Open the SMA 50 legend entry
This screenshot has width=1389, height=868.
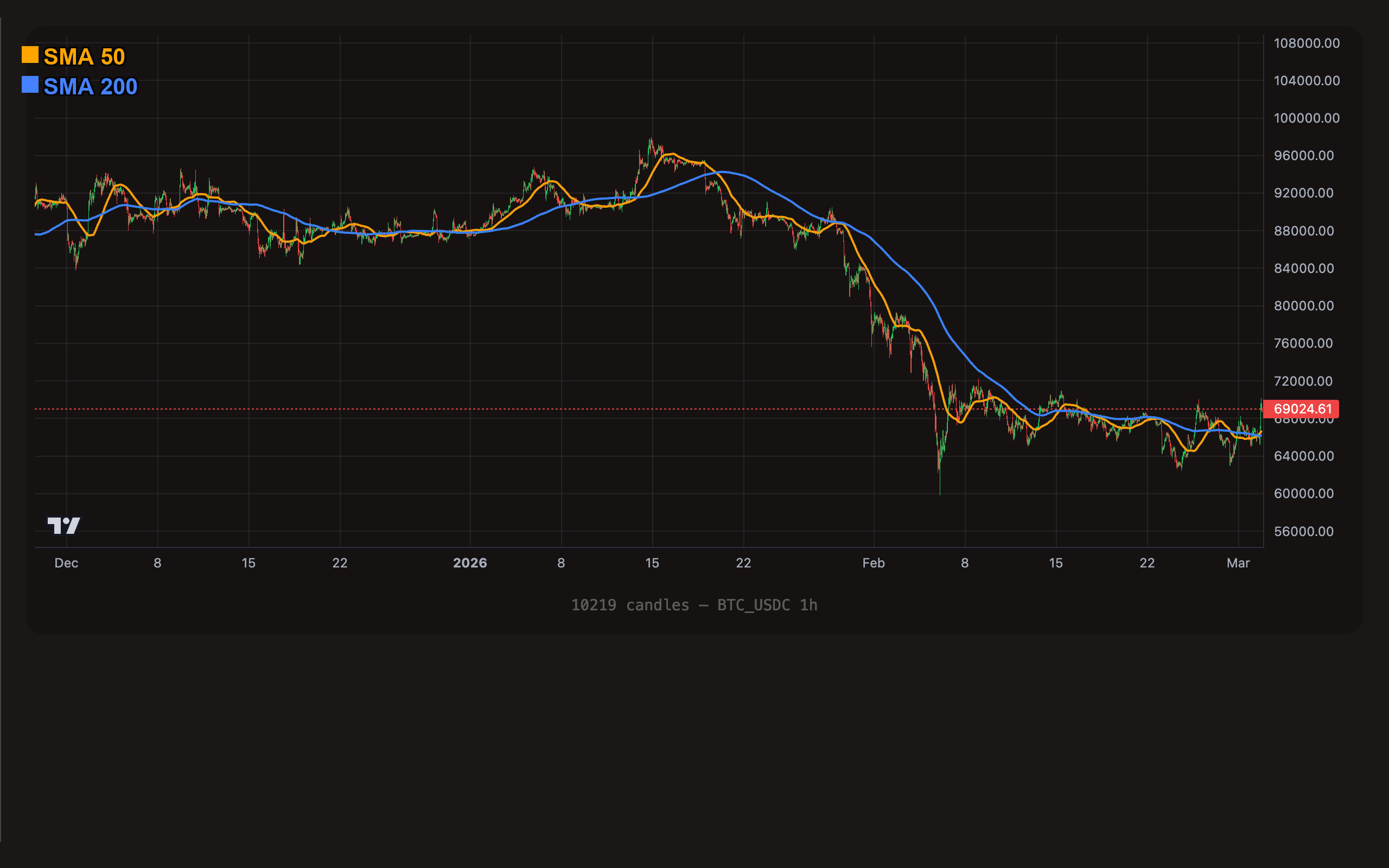click(85, 57)
